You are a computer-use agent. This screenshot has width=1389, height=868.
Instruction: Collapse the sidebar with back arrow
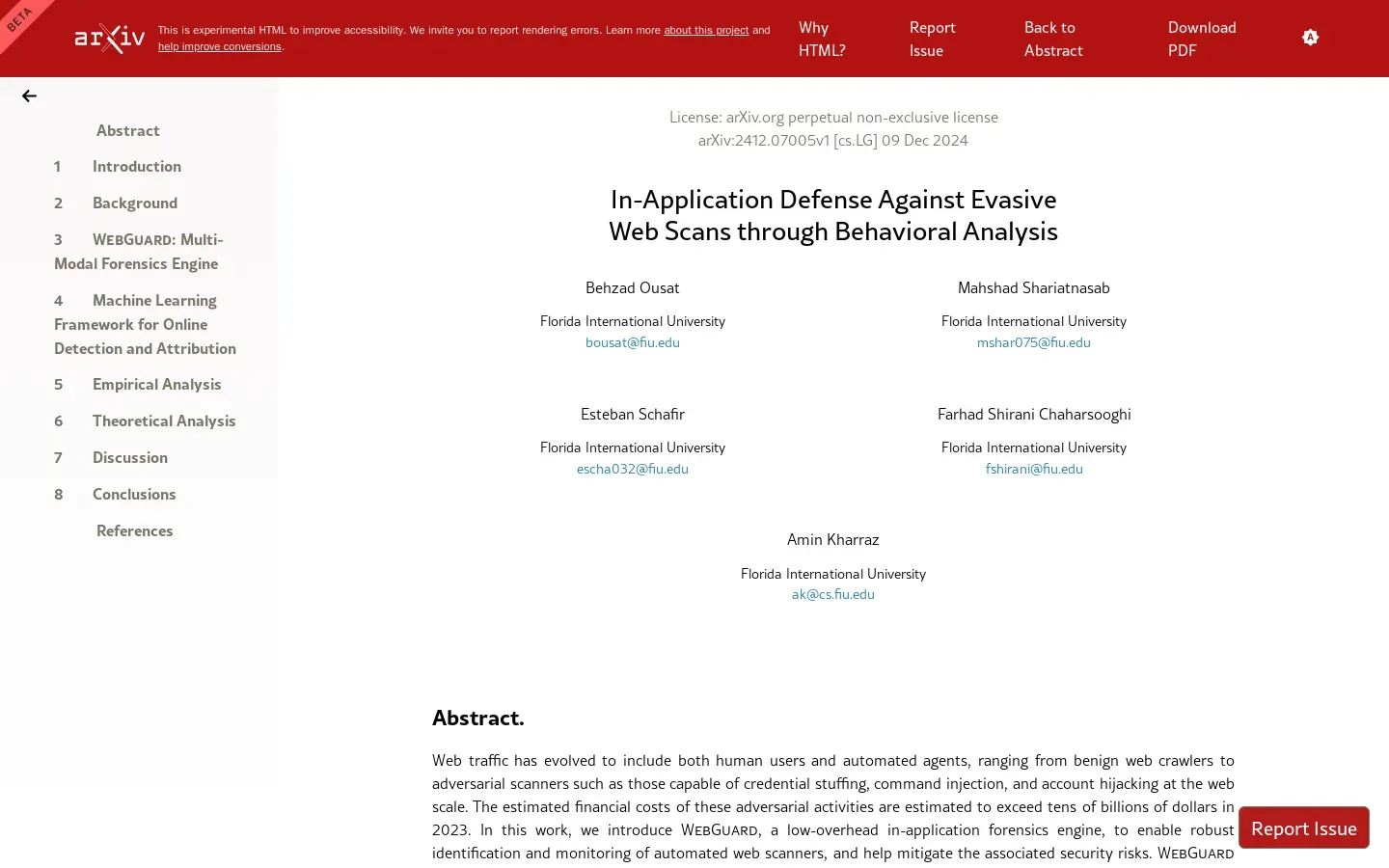29,95
